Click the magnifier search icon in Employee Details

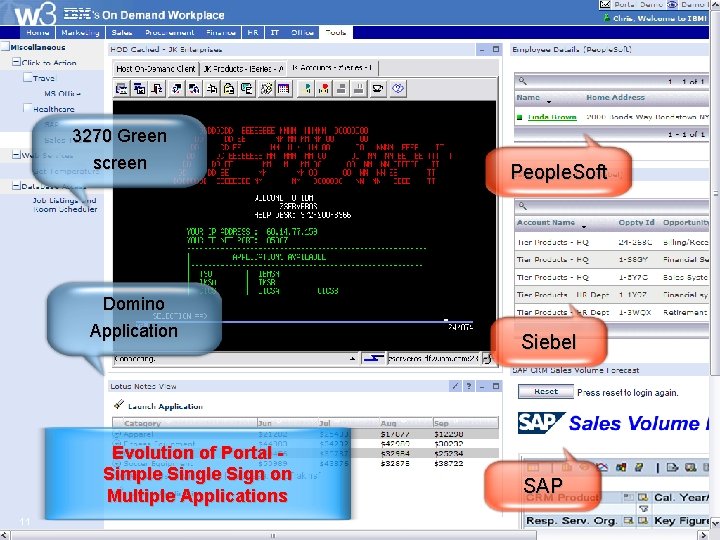coord(522,81)
